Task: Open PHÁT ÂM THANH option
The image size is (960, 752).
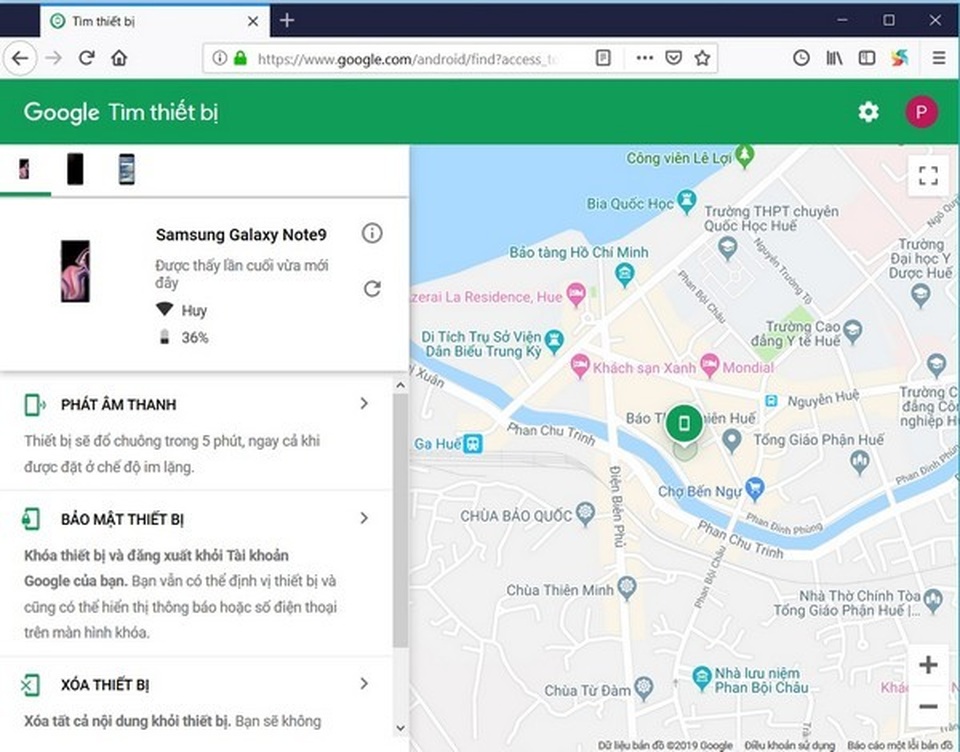Action: click(x=196, y=434)
